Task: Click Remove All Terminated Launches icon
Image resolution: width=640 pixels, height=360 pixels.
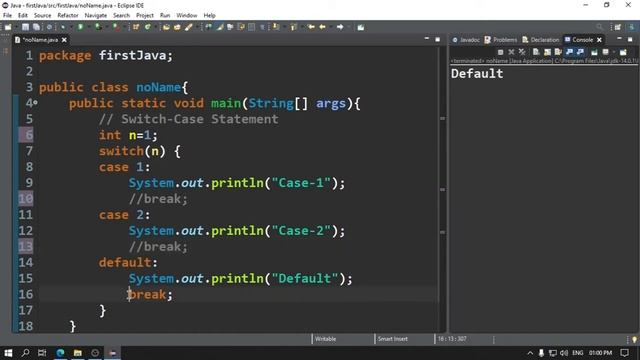Action: (522, 52)
